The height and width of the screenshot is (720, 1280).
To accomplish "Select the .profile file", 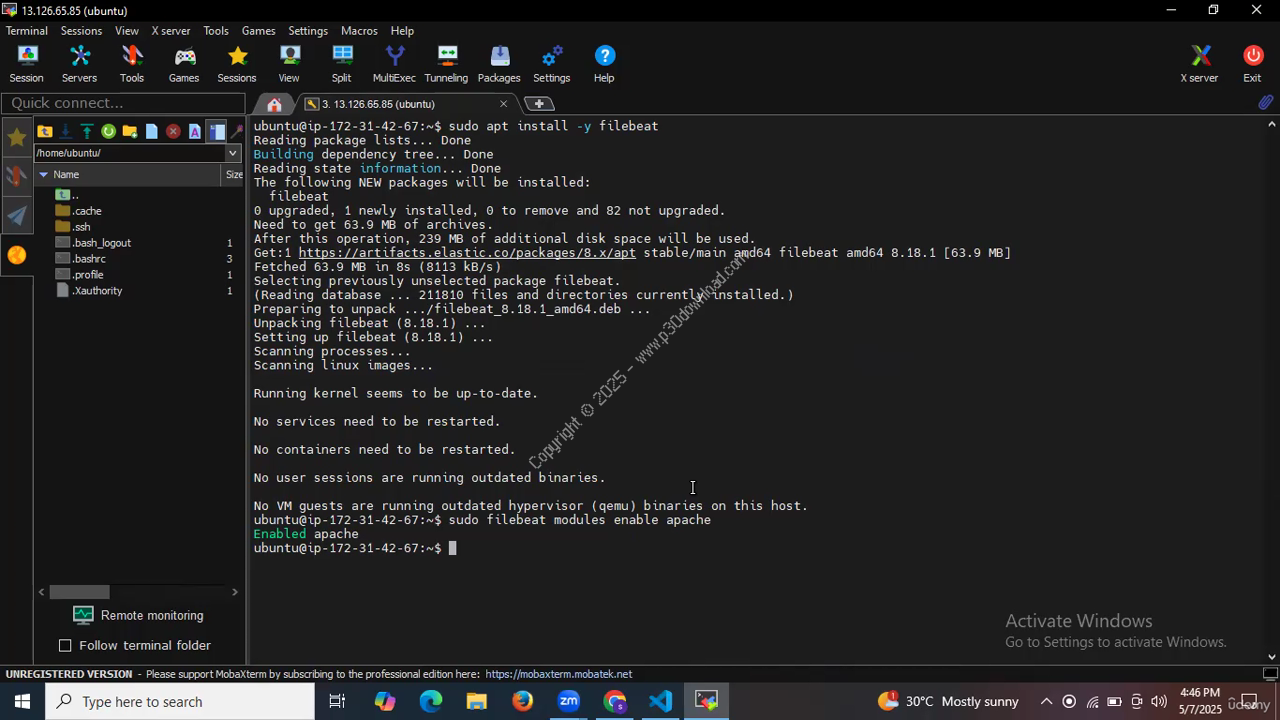I will click(x=88, y=275).
